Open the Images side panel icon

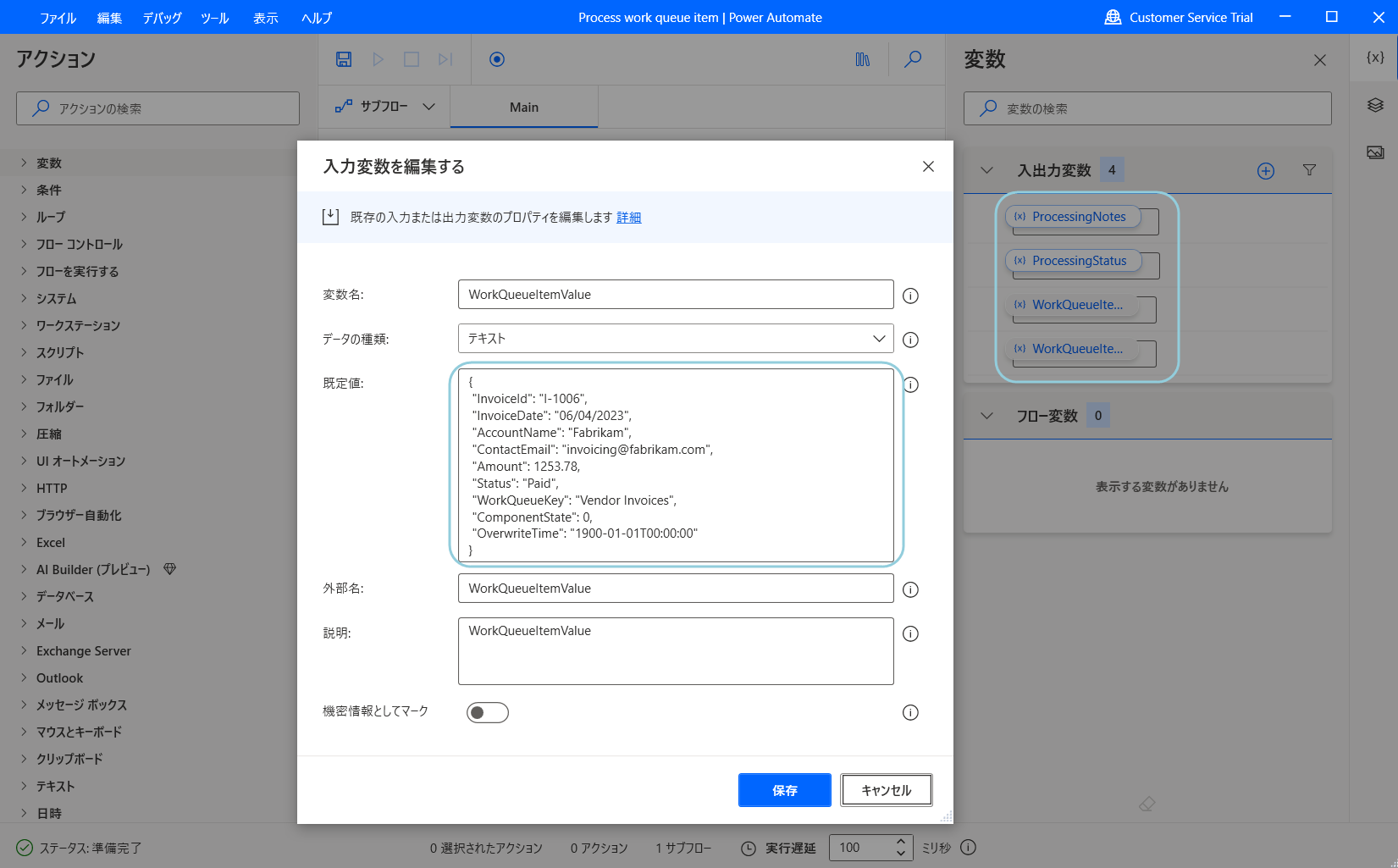(x=1375, y=152)
